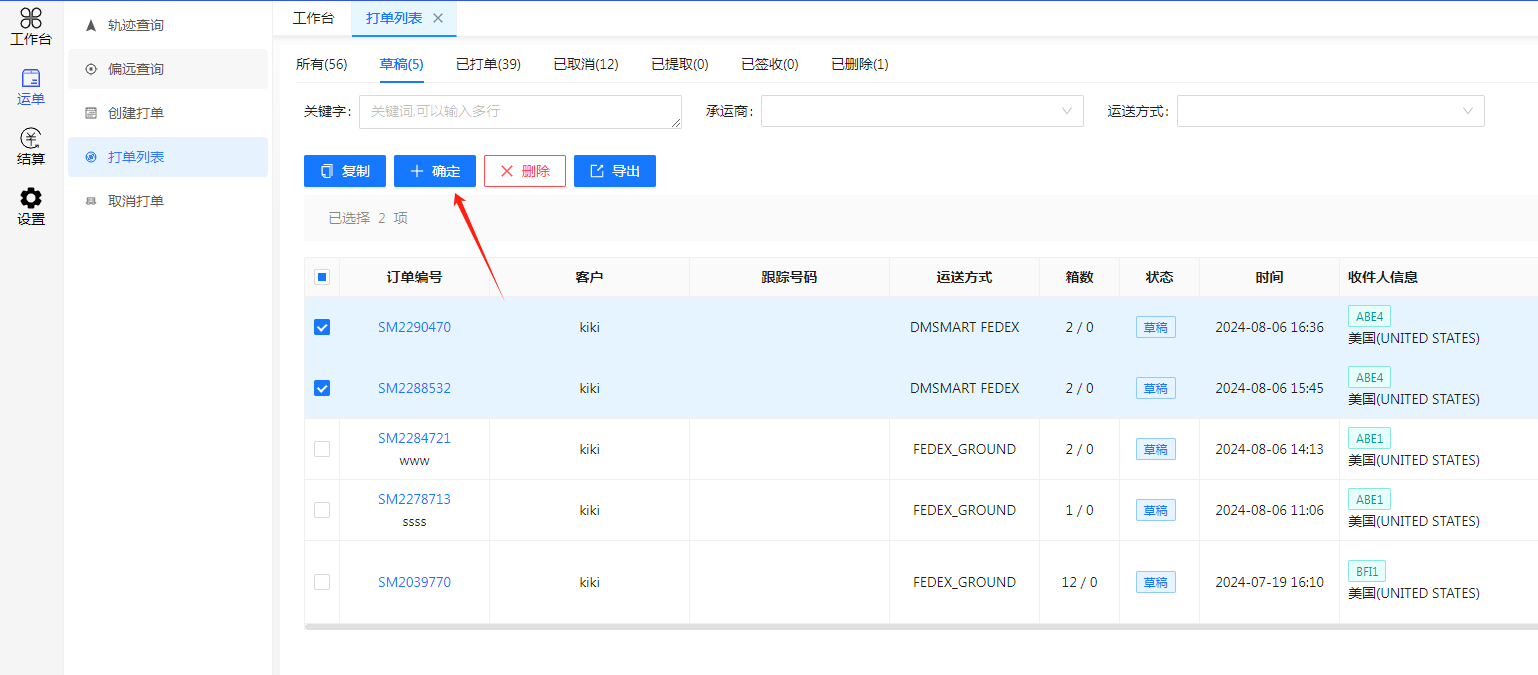
Task: Click the www note under SM2284721
Action: click(414, 460)
